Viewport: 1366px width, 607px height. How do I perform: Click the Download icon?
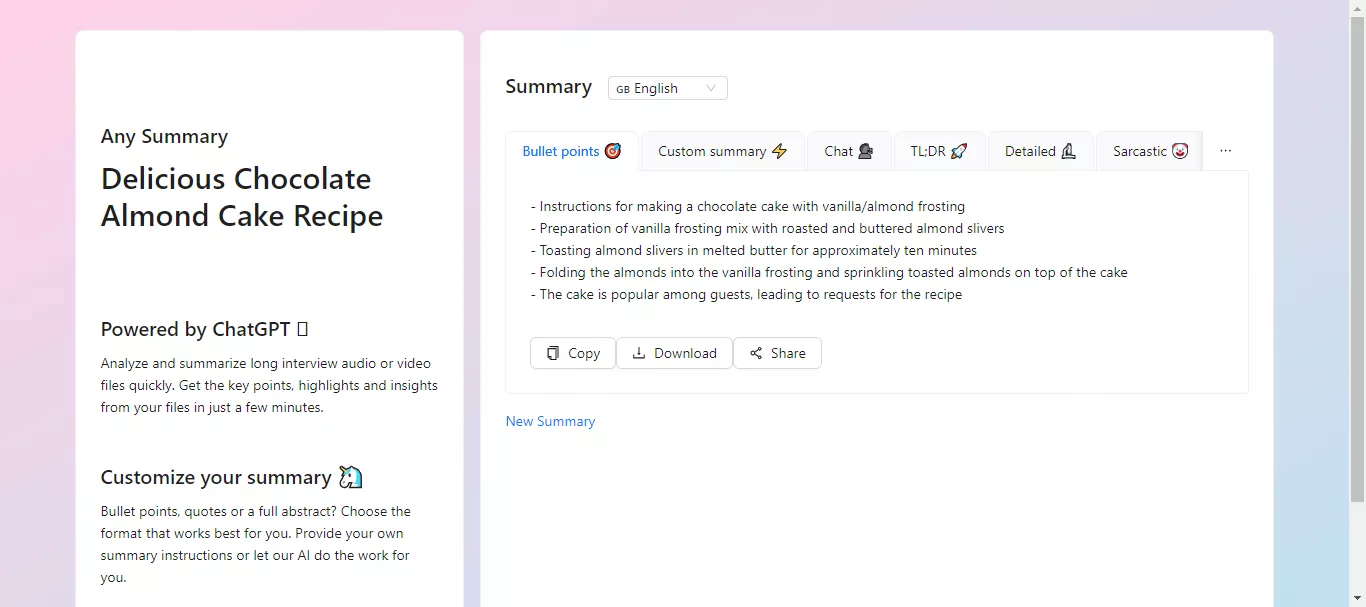point(639,353)
